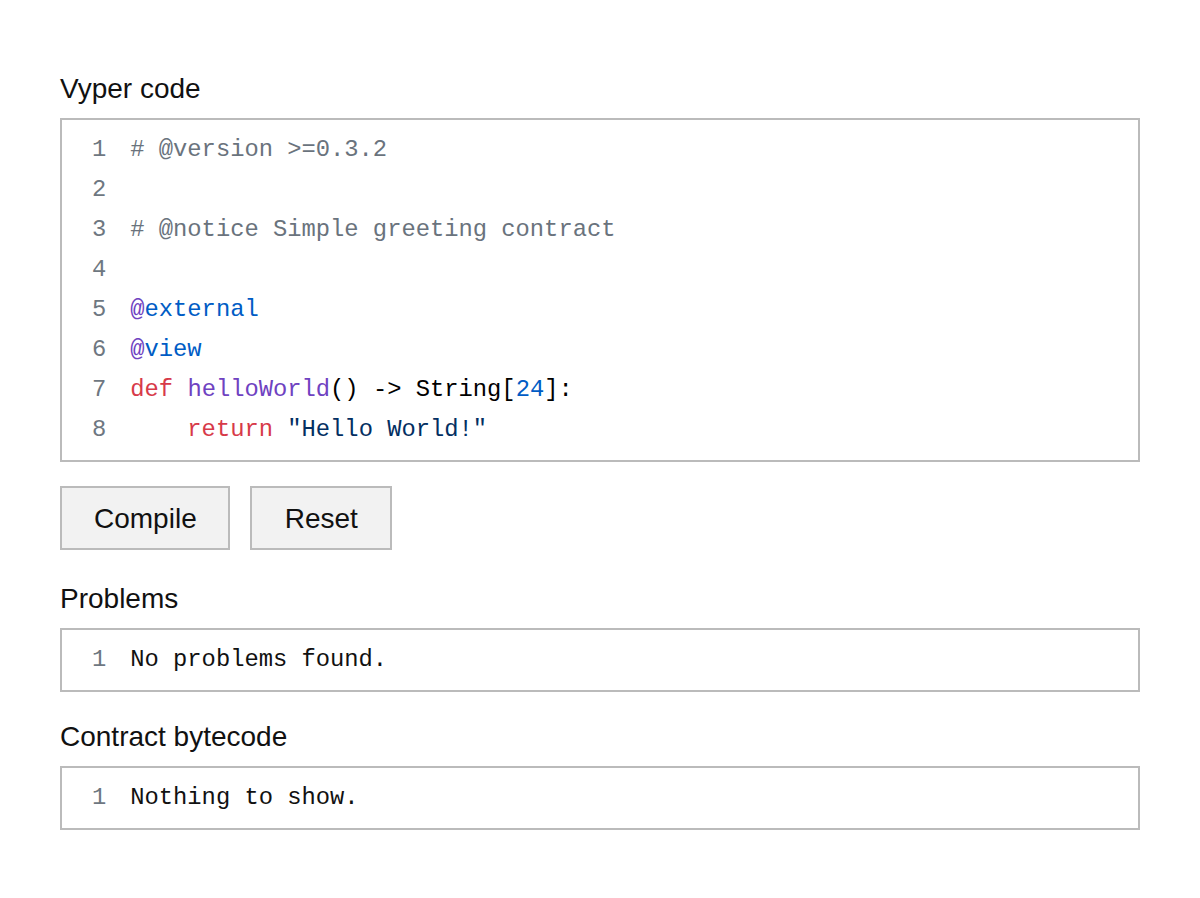The image size is (1200, 898).
Task: Select the '@notice Simple greeting contract' comment line
Action: click(x=372, y=229)
